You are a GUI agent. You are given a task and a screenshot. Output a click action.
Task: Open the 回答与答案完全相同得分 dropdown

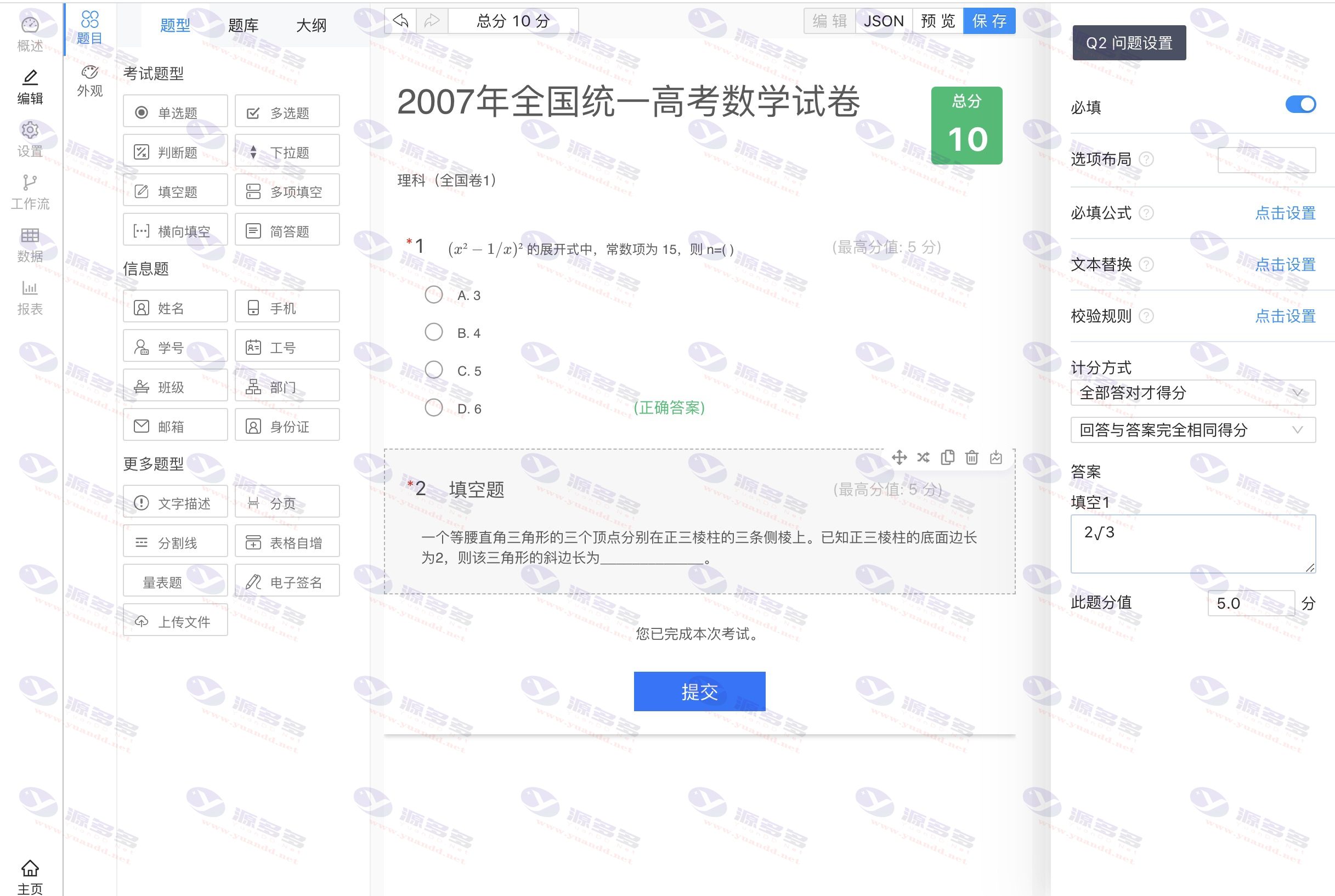[1193, 430]
